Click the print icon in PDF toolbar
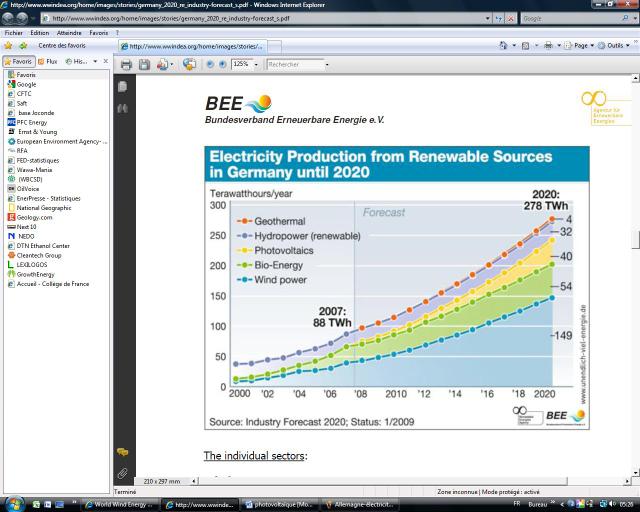 coord(126,64)
